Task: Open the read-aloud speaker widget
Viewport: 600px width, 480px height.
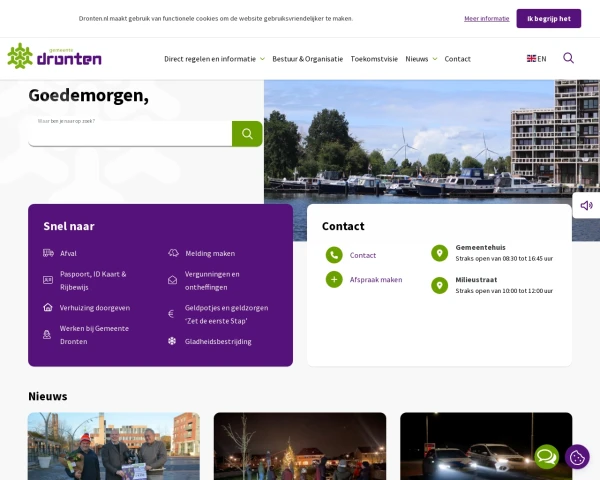Action: (586, 206)
